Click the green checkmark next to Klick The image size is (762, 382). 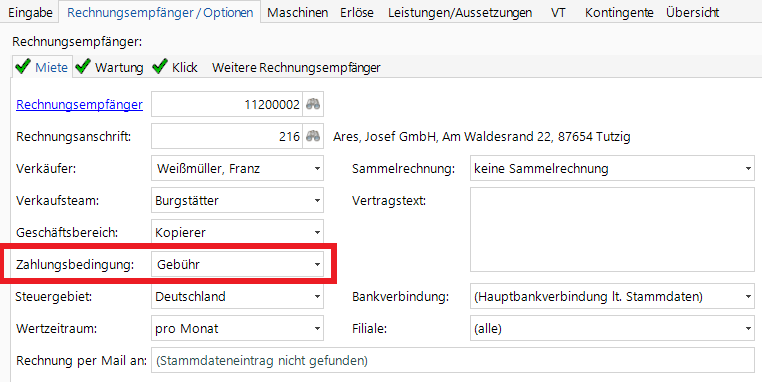click(x=160, y=67)
